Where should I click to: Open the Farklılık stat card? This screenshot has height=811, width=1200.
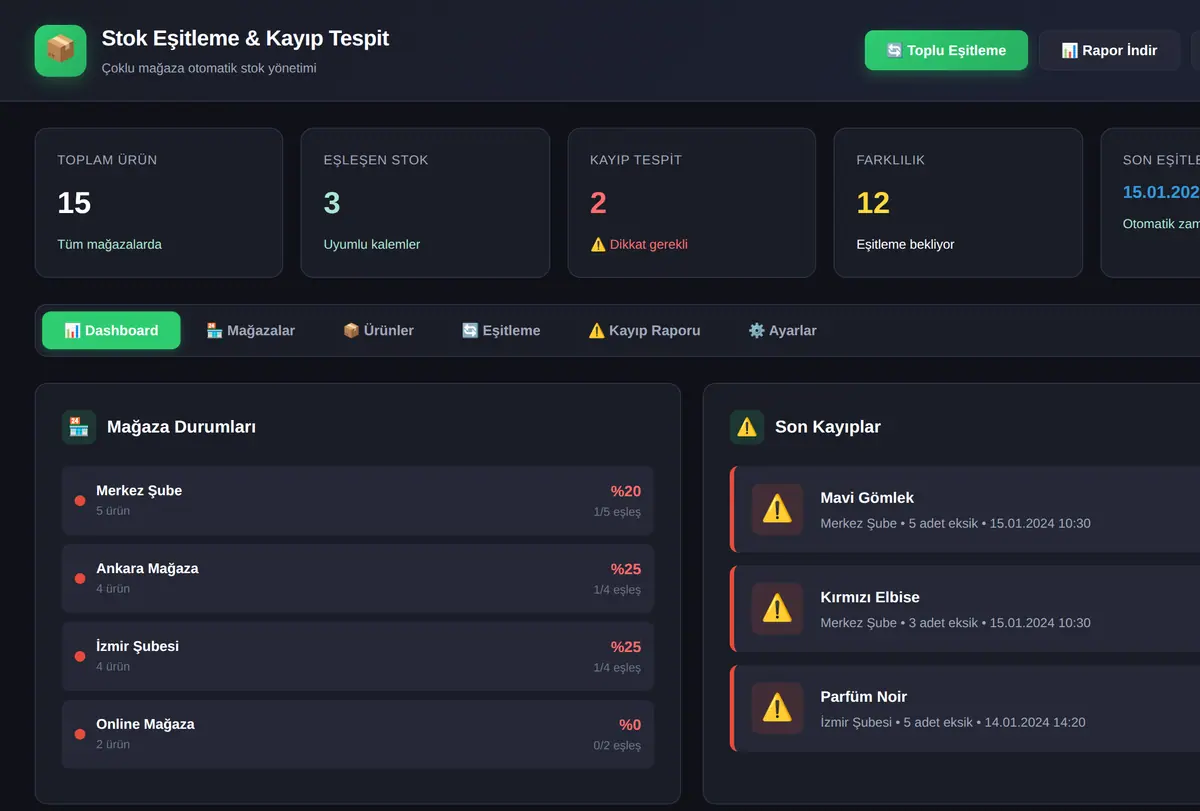(958, 202)
